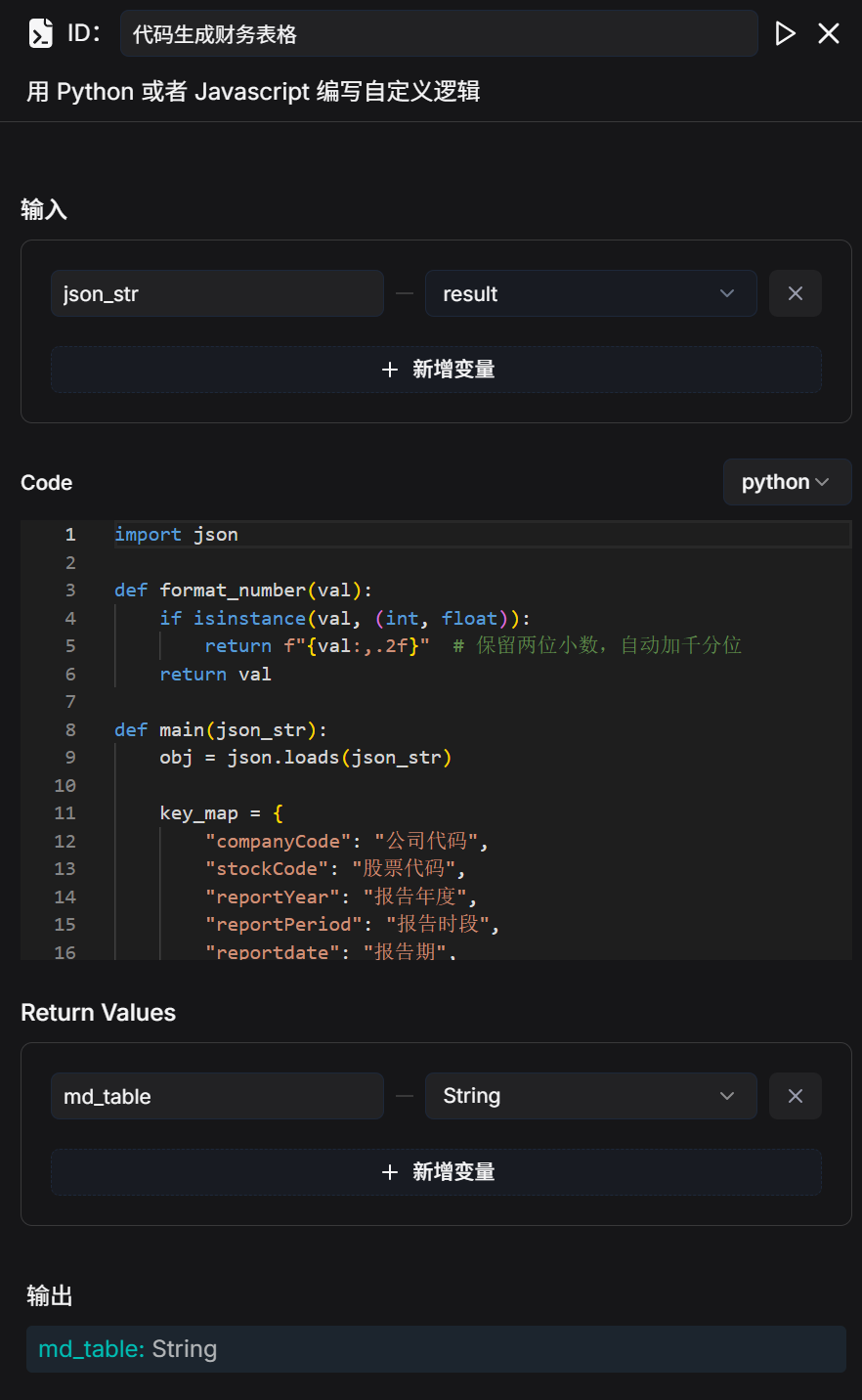
Task: Click the json_str variable name field
Action: (x=217, y=294)
